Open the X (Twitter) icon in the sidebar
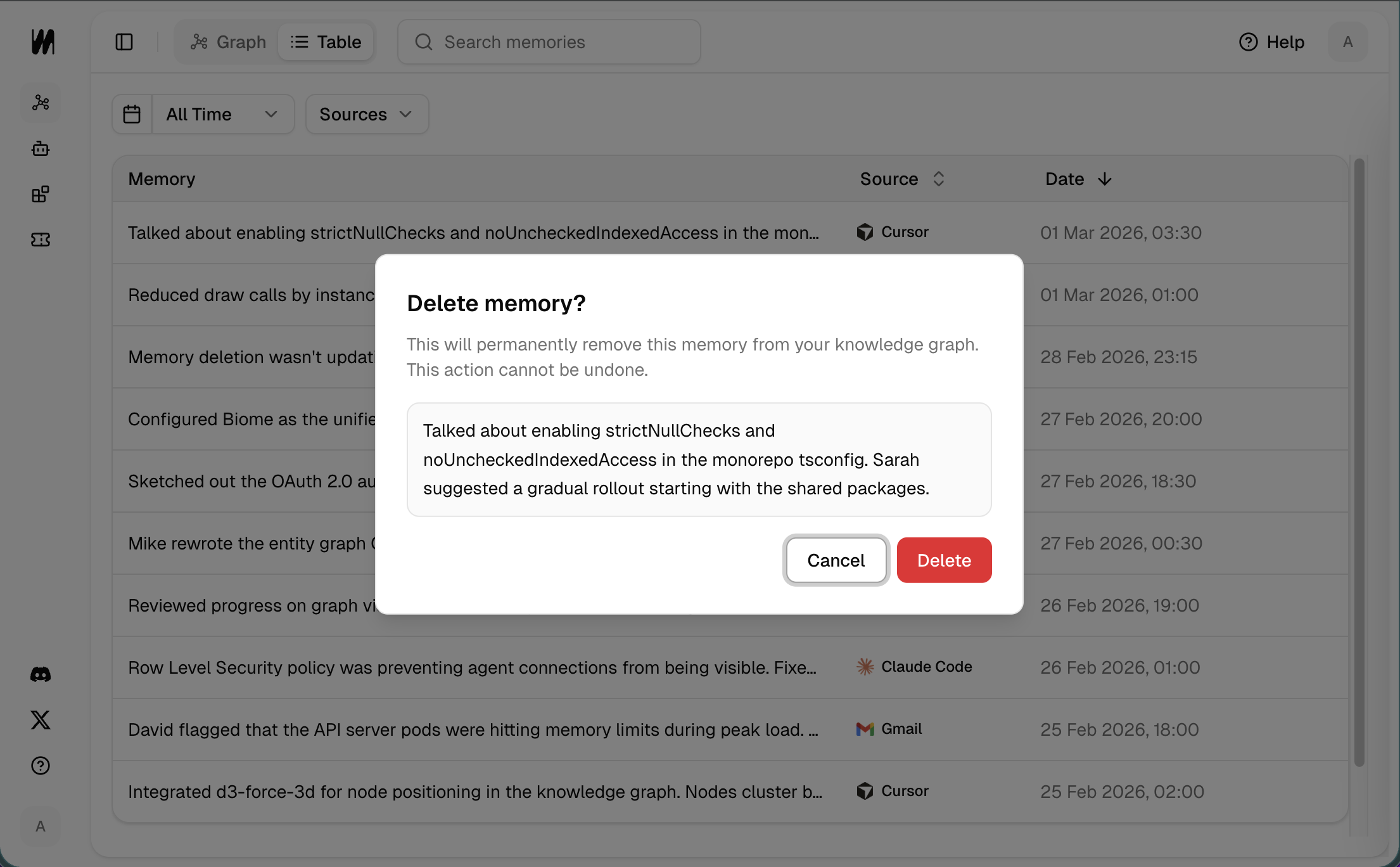 40,720
